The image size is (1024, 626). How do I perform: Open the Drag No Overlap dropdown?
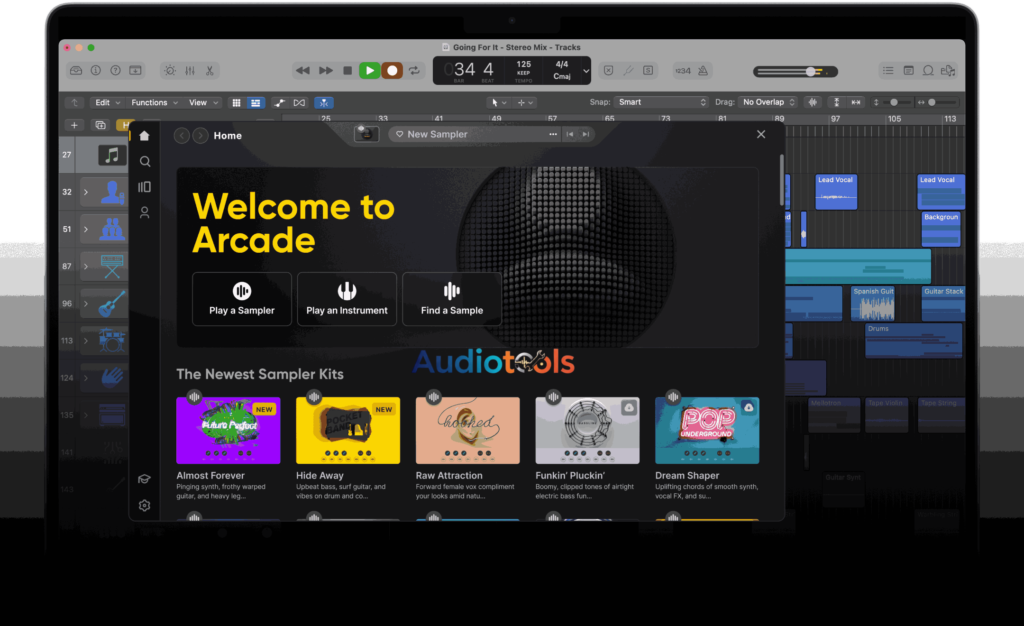[768, 102]
